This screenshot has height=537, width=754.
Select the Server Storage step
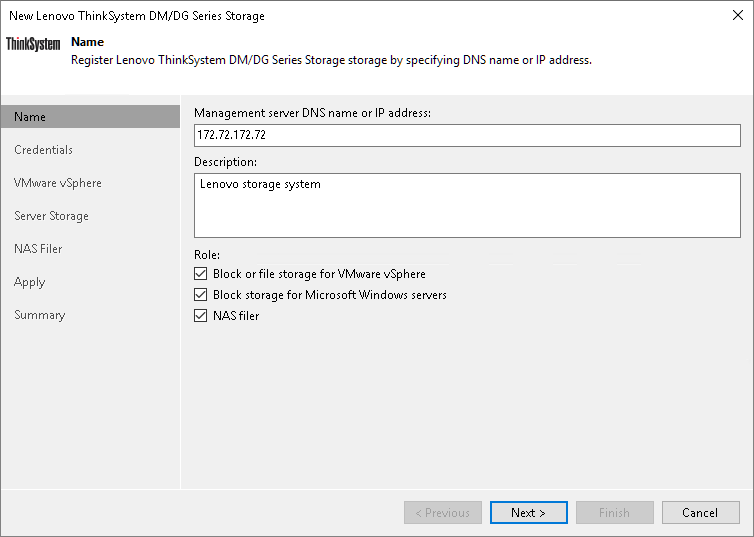[51, 216]
